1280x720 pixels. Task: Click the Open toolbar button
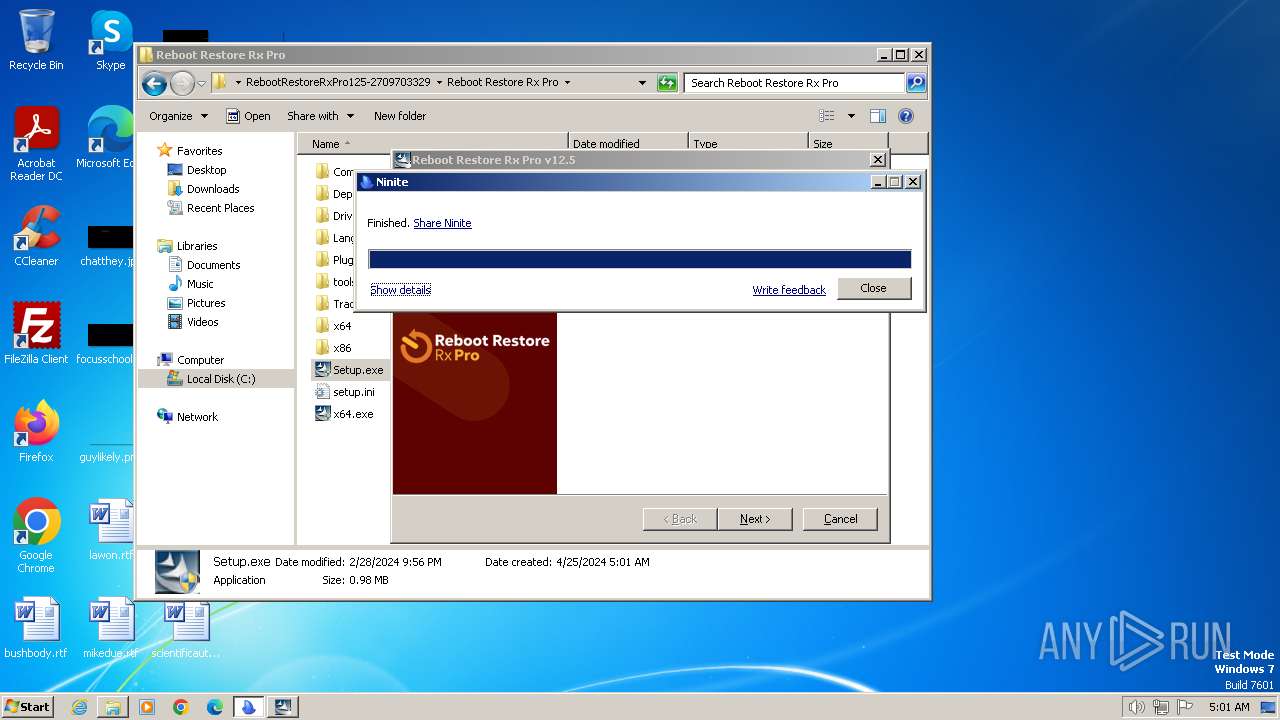point(248,116)
